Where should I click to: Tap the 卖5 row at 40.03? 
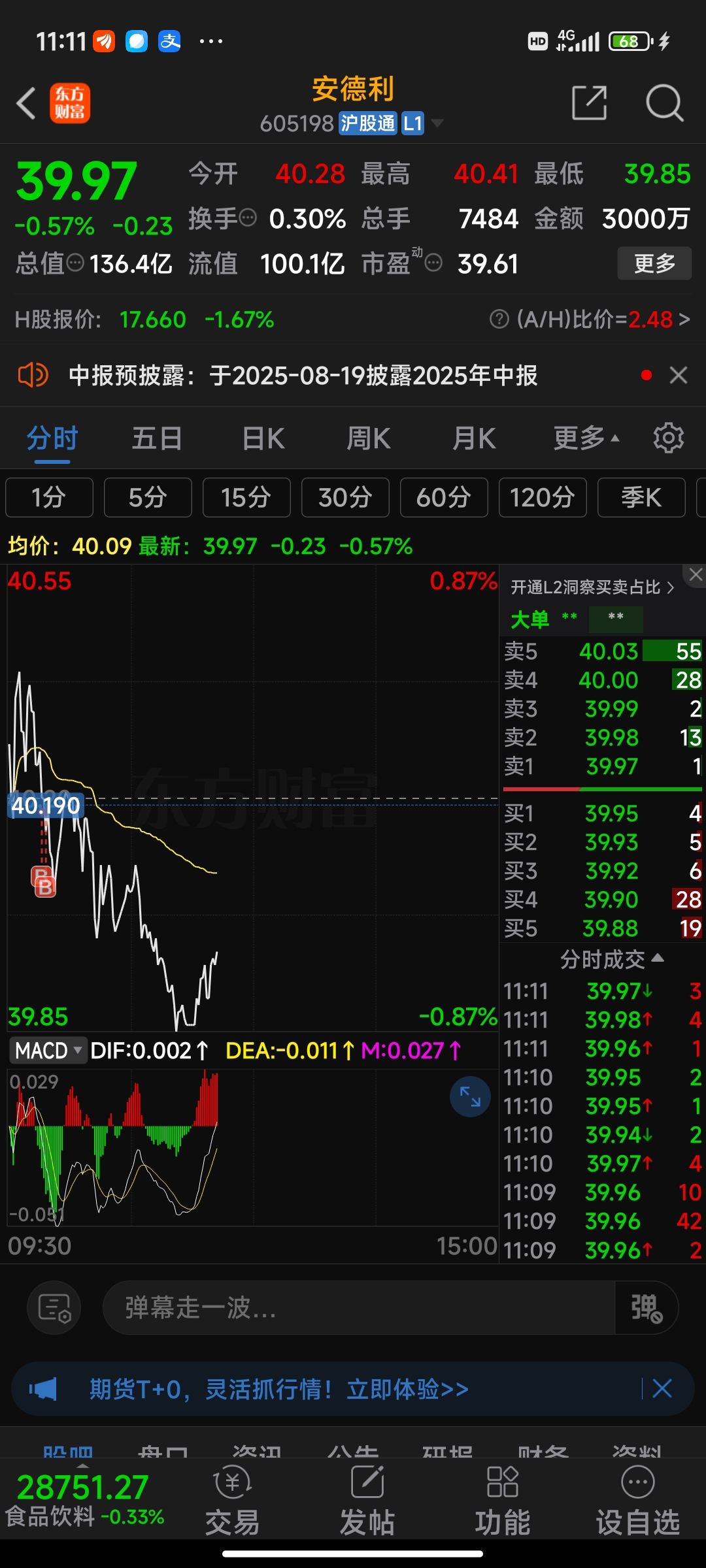(603, 651)
